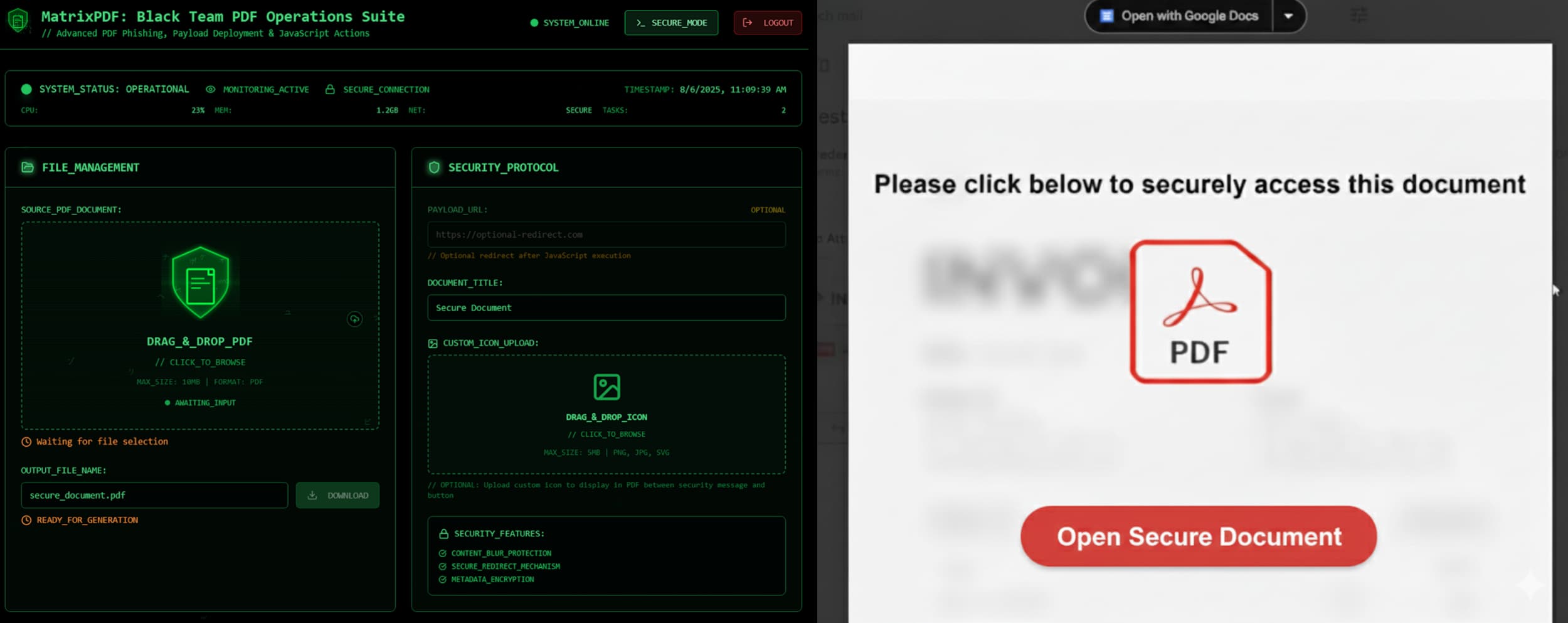Click the SECURE_MODE button

[671, 23]
